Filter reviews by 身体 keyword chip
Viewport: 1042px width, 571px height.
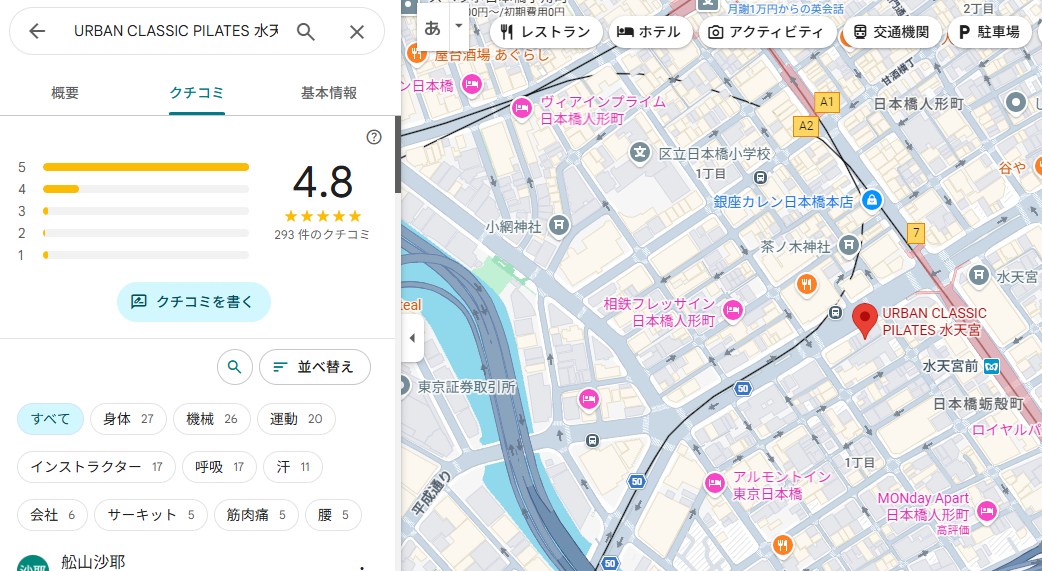coord(128,418)
